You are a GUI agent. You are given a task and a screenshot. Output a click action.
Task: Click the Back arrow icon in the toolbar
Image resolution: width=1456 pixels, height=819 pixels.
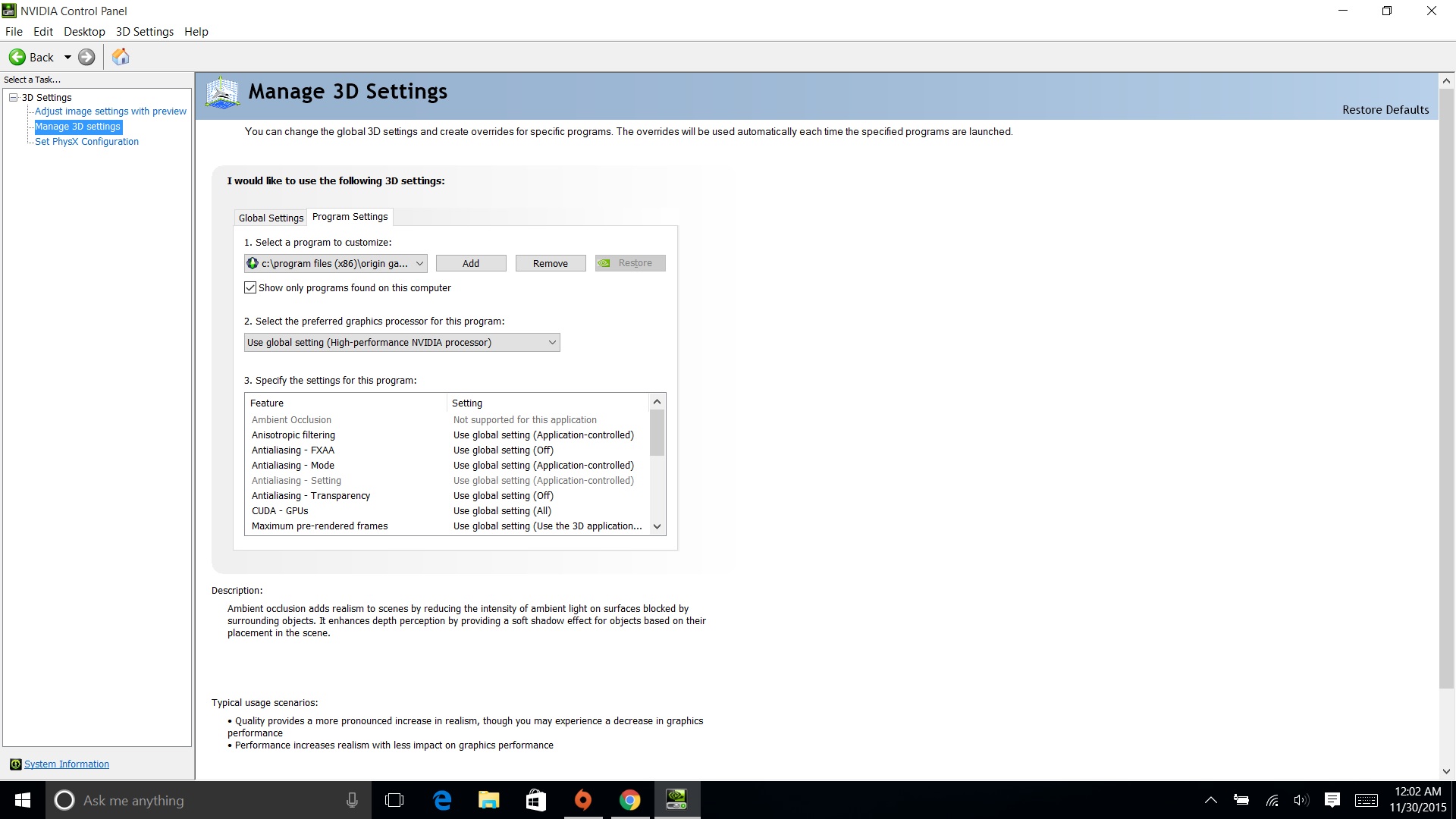click(17, 57)
